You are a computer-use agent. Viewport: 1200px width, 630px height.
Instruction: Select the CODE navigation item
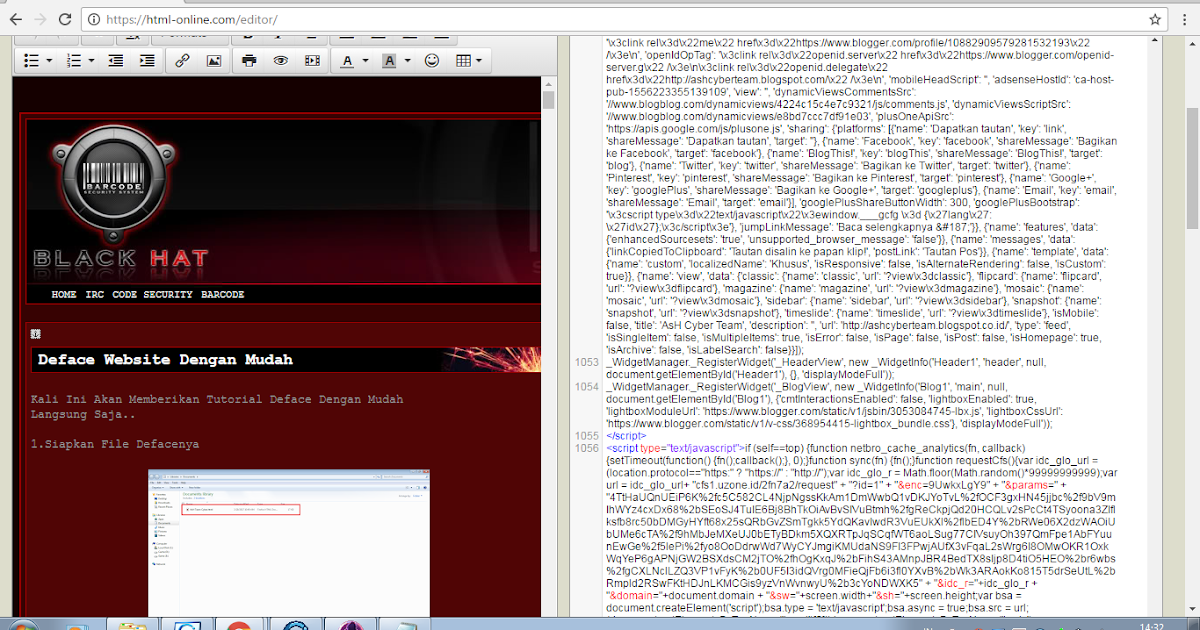125,294
